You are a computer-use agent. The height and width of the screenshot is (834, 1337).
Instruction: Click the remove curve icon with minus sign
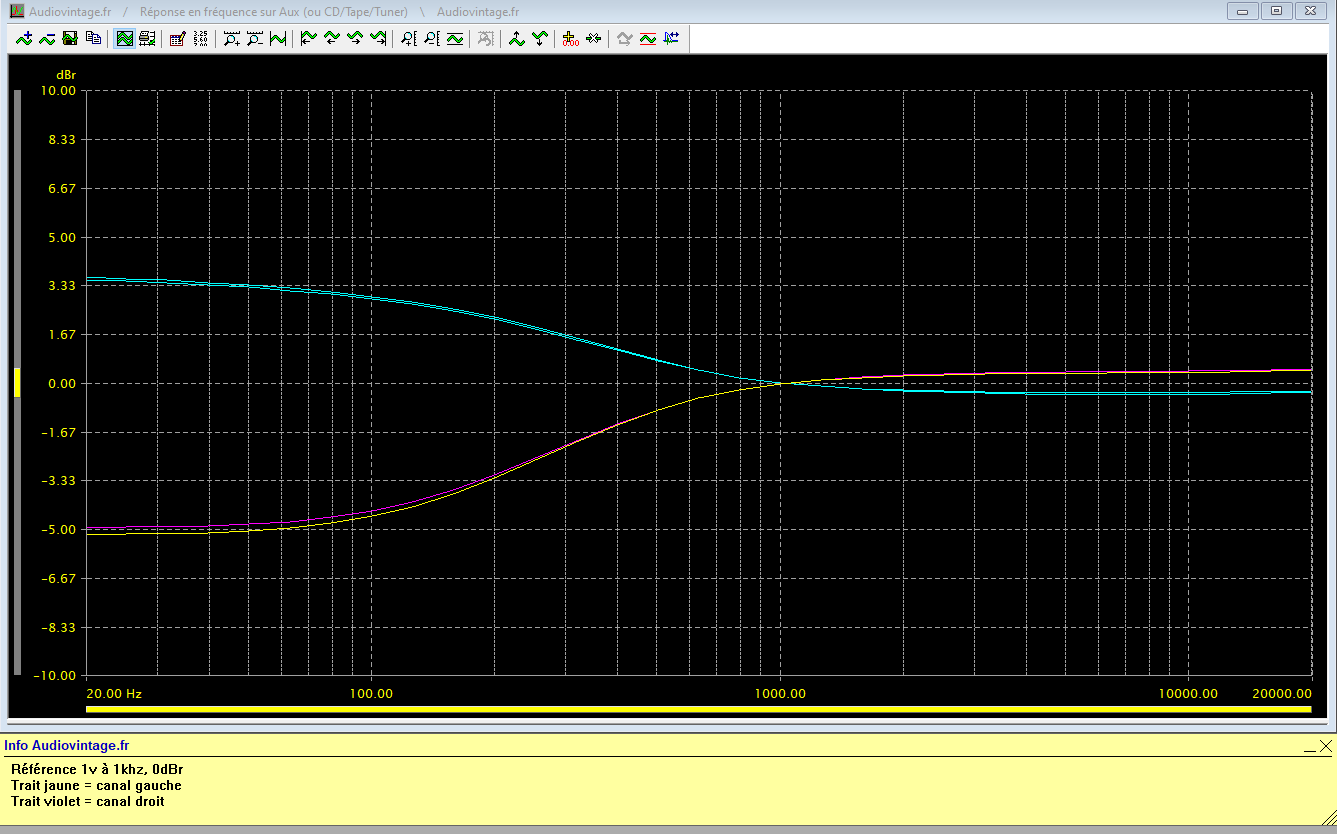pyautogui.click(x=47, y=39)
